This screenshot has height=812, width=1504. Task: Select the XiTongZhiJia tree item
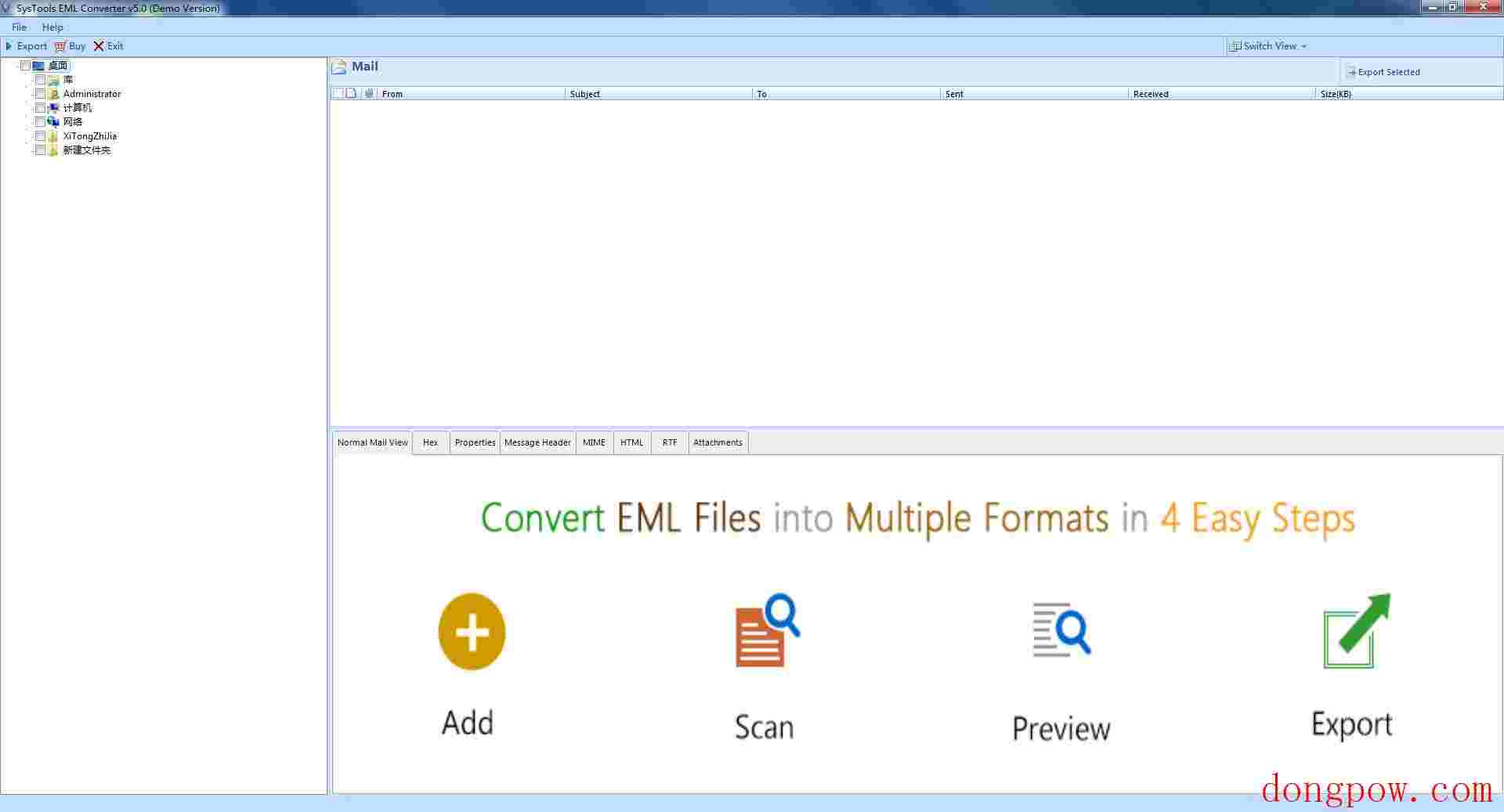(x=90, y=136)
